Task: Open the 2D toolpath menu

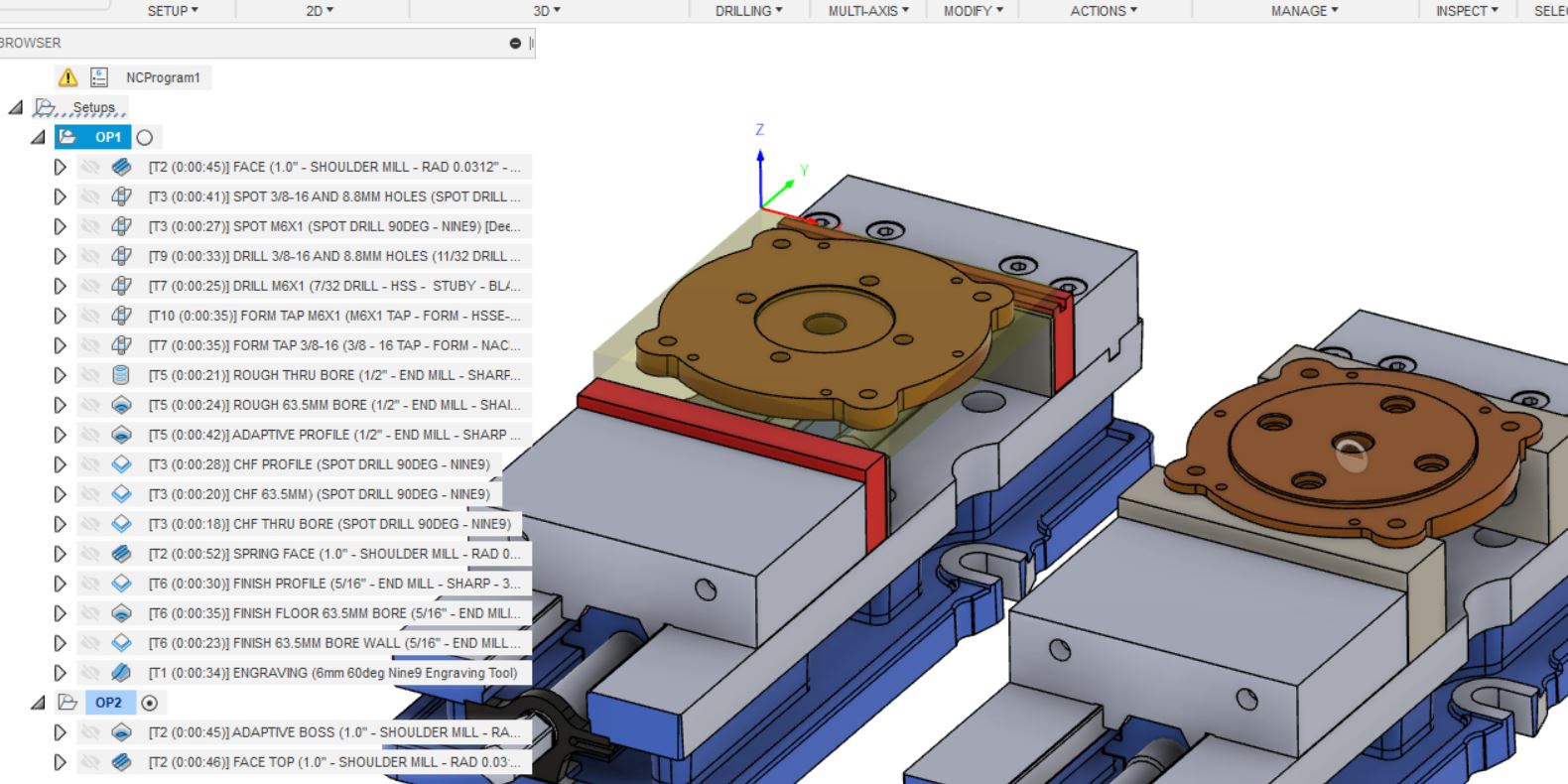Action: tap(320, 11)
